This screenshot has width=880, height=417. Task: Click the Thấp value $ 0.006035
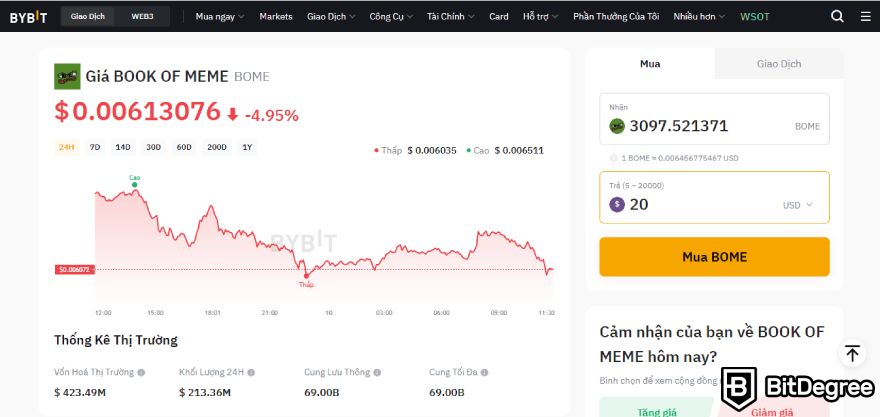432,150
